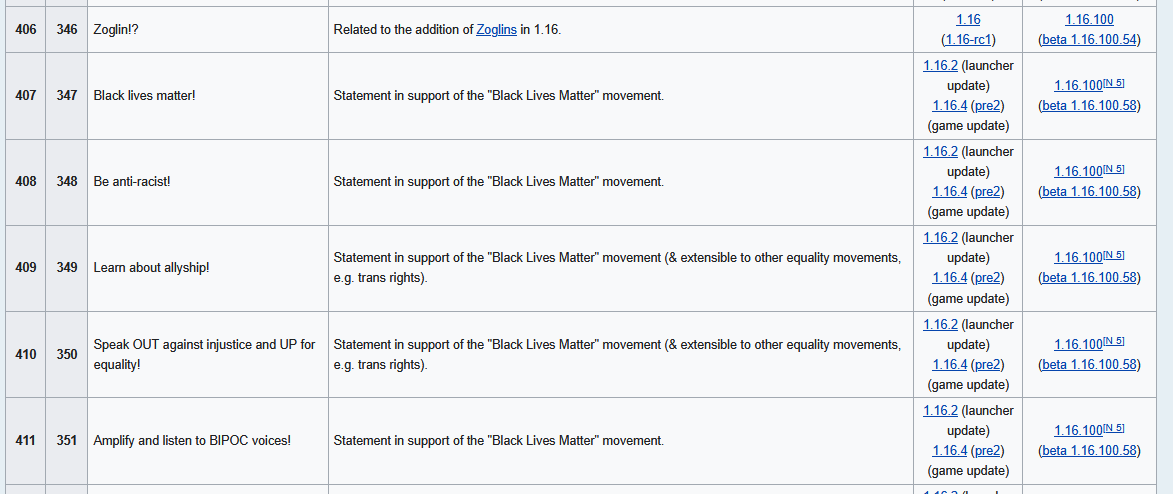Open pre2 link in Learn about allyship! row
The height and width of the screenshot is (494, 1173).
click(987, 278)
